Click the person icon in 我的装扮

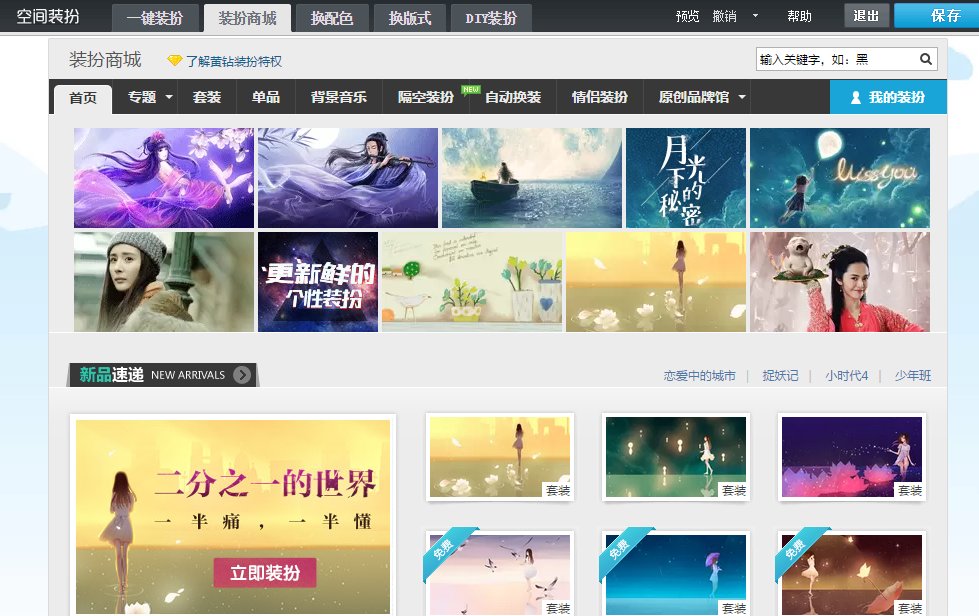(x=856, y=98)
